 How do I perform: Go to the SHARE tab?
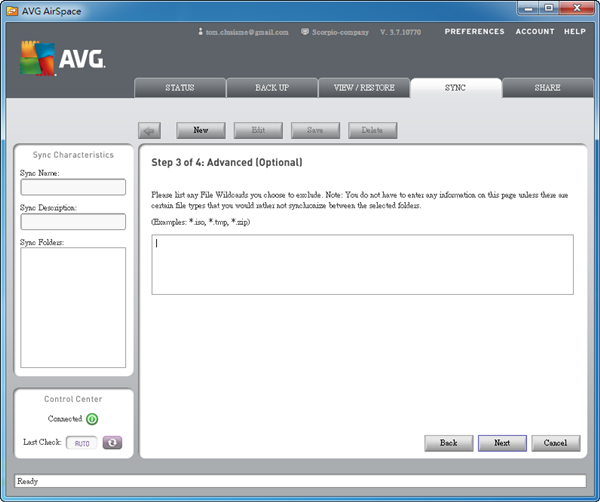coord(548,88)
